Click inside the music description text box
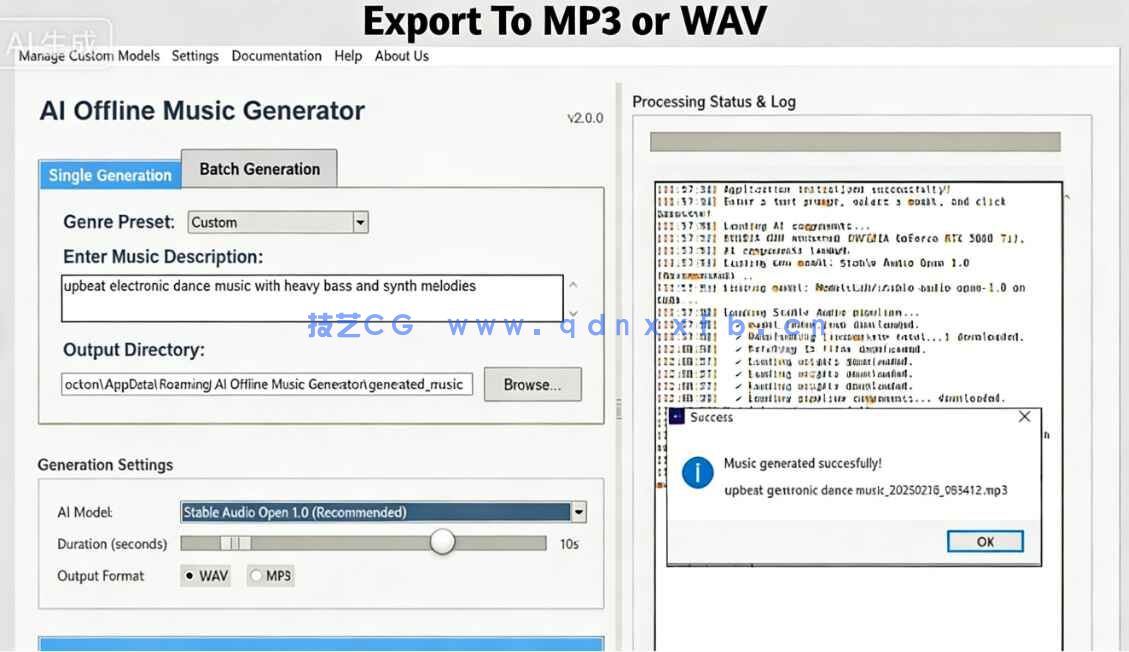1129x652 pixels. pyautogui.click(x=310, y=295)
